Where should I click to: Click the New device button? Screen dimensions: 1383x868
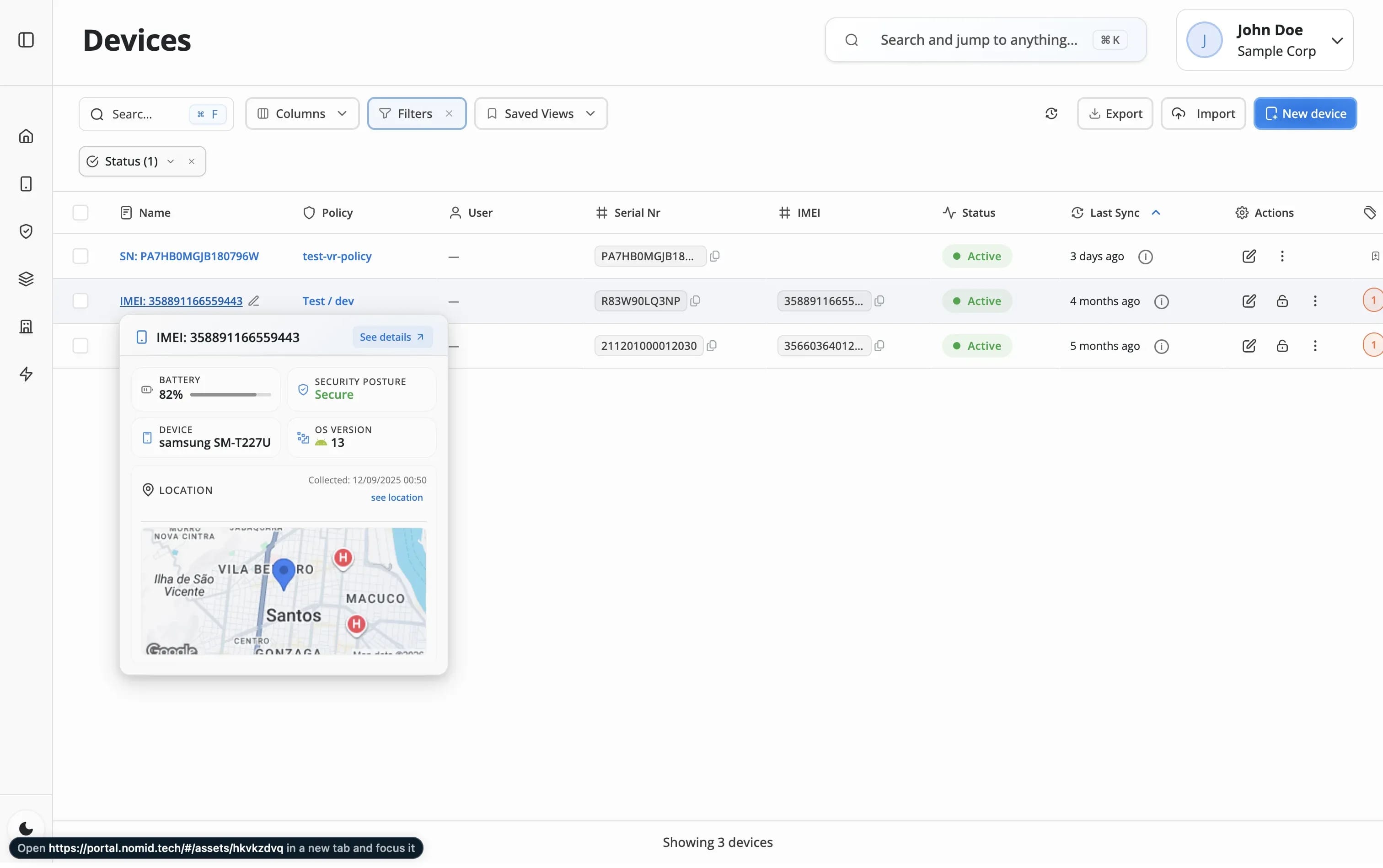tap(1305, 114)
